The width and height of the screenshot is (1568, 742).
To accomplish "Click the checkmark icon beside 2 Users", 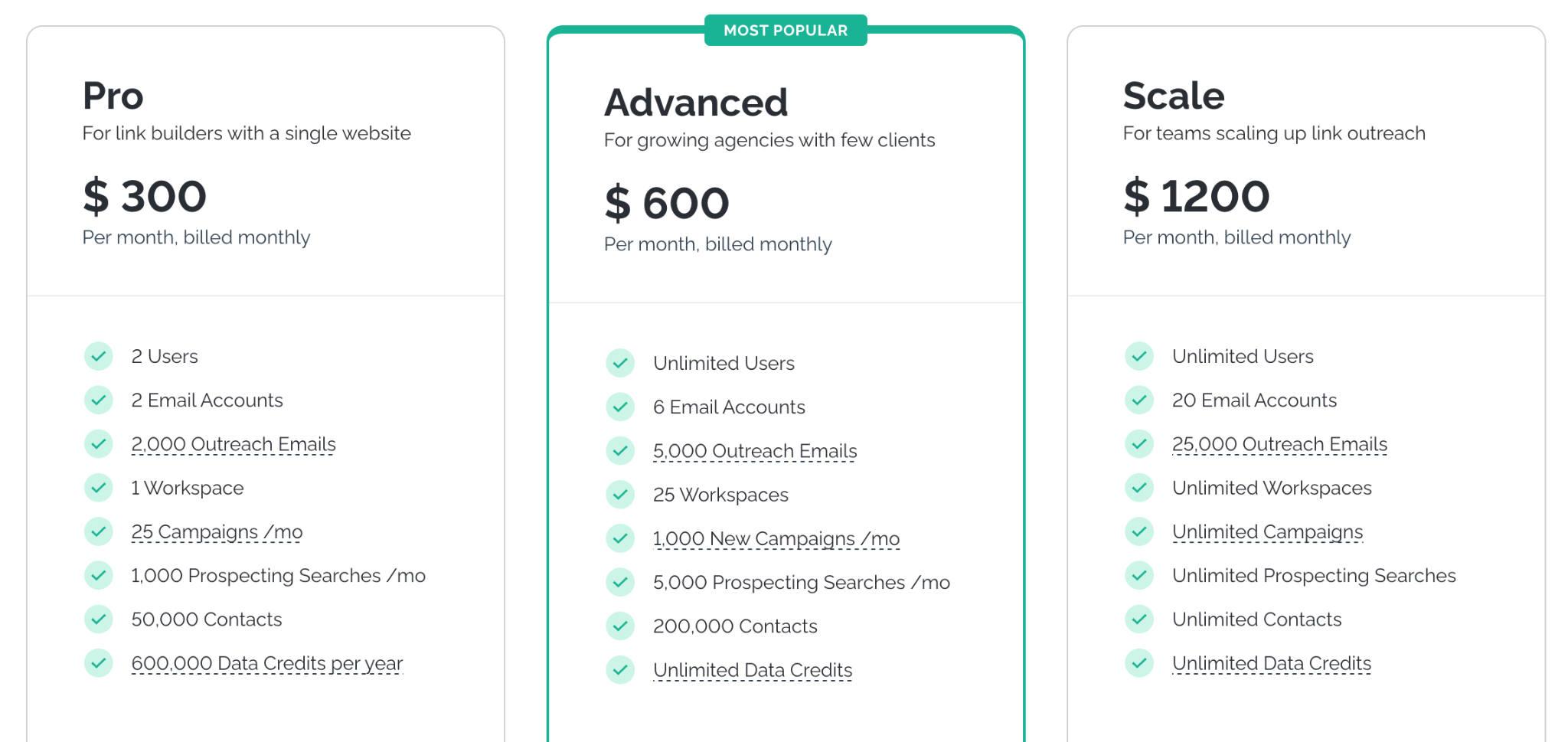I will click(x=99, y=356).
